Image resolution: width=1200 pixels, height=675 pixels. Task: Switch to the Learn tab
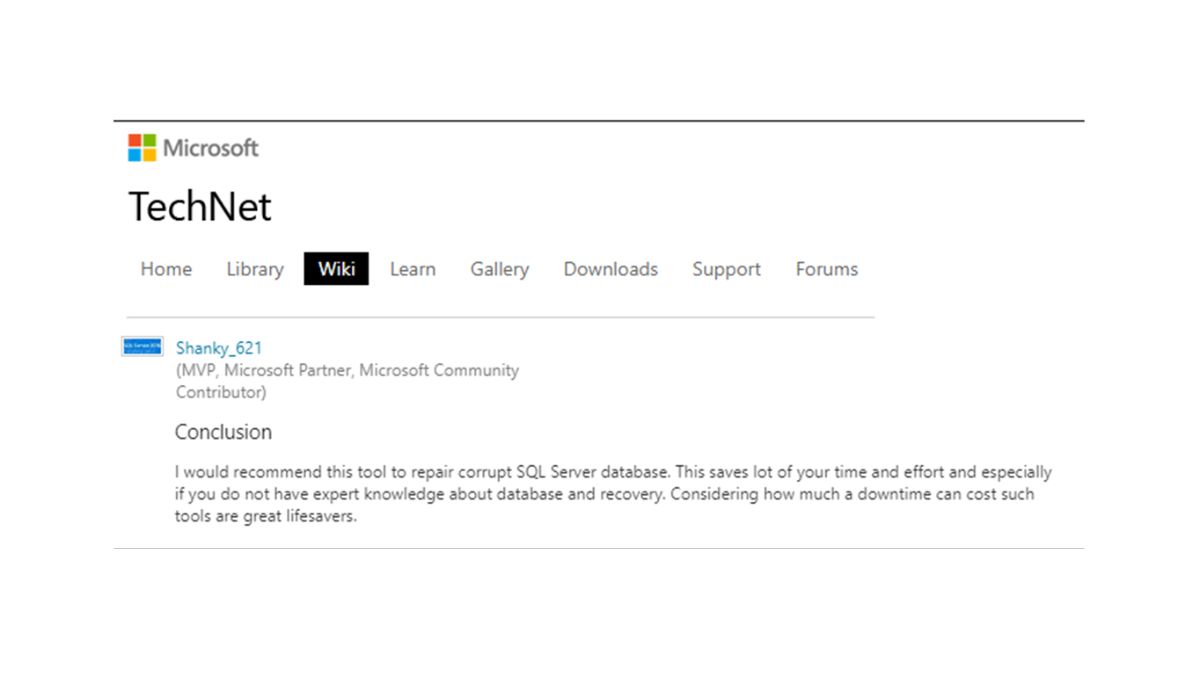[x=412, y=269]
